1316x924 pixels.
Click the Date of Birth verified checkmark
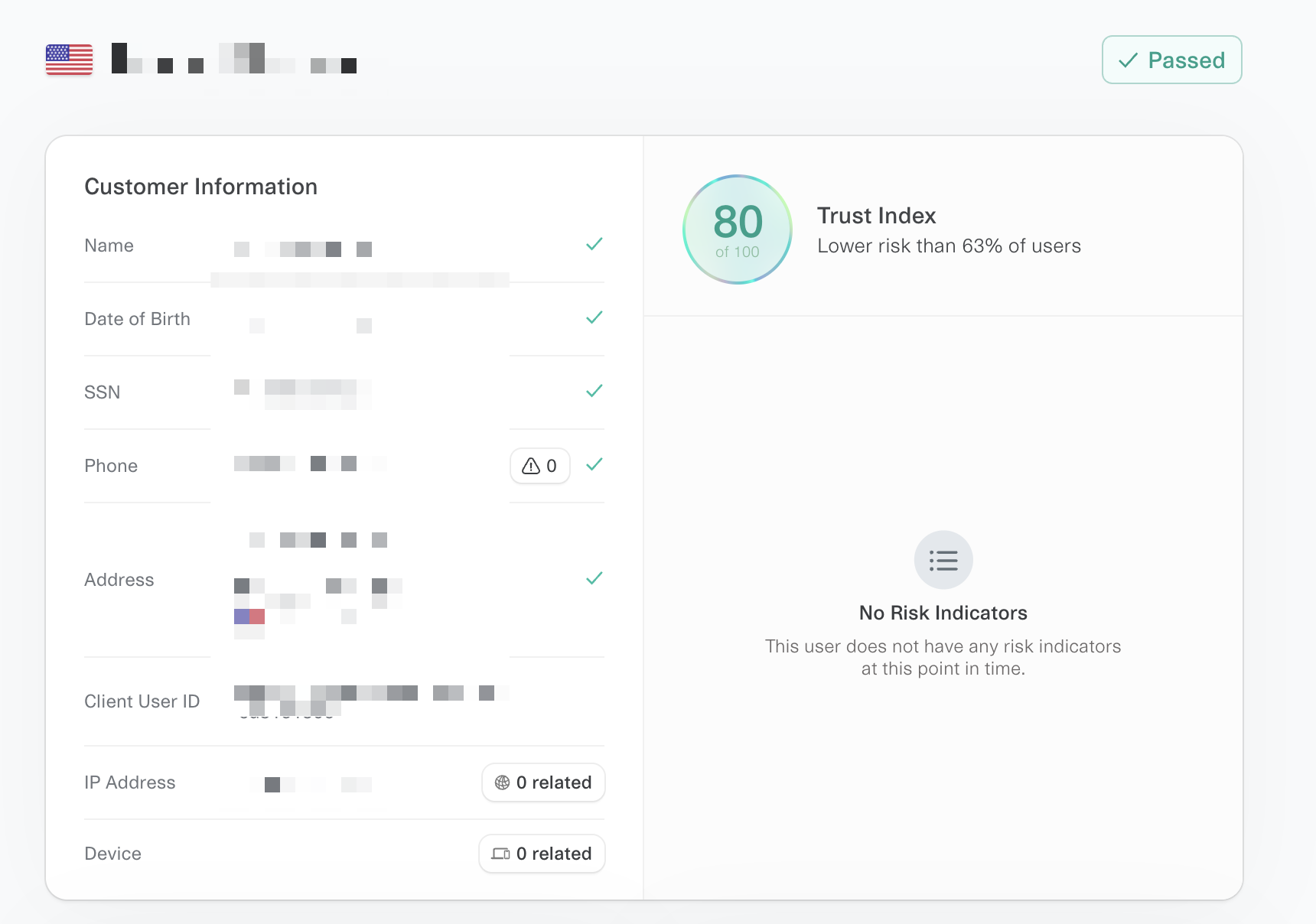[x=594, y=318]
